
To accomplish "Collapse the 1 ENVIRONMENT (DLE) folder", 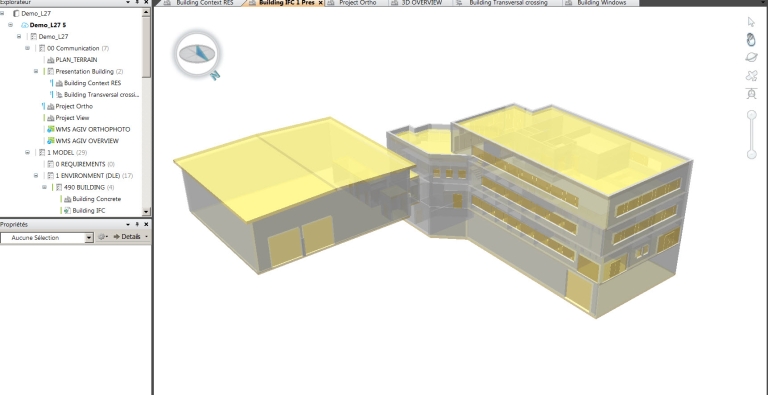I will pos(36,175).
